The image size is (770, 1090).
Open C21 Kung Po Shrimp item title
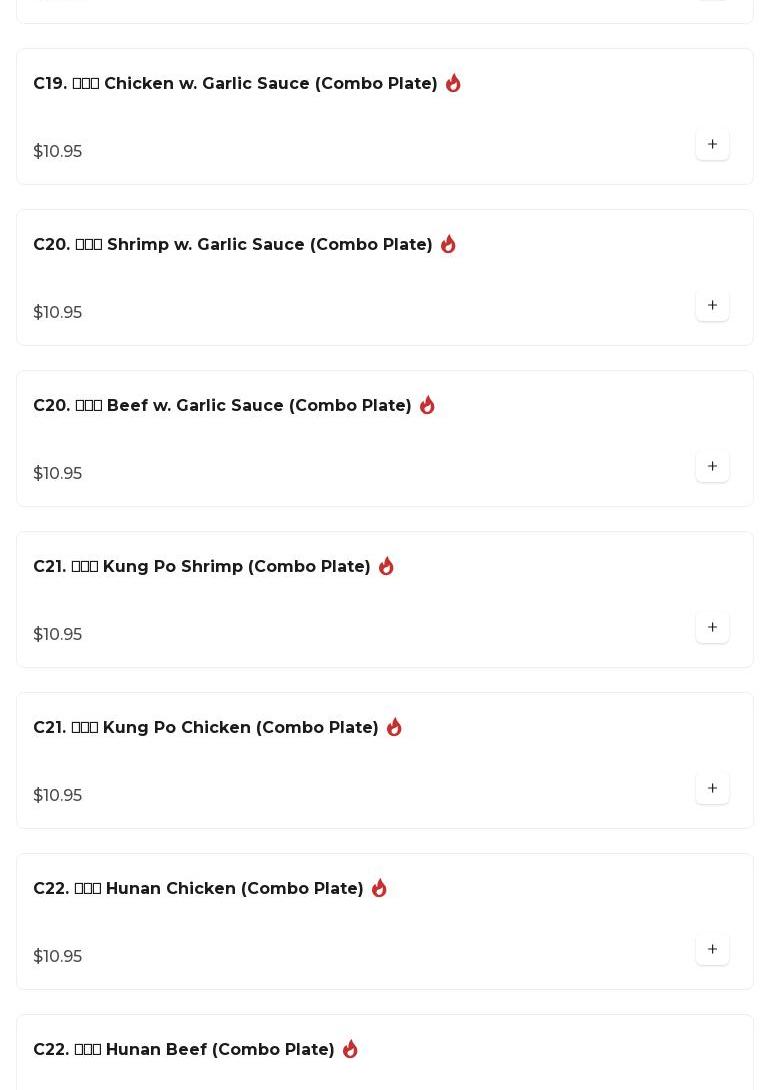click(202, 566)
